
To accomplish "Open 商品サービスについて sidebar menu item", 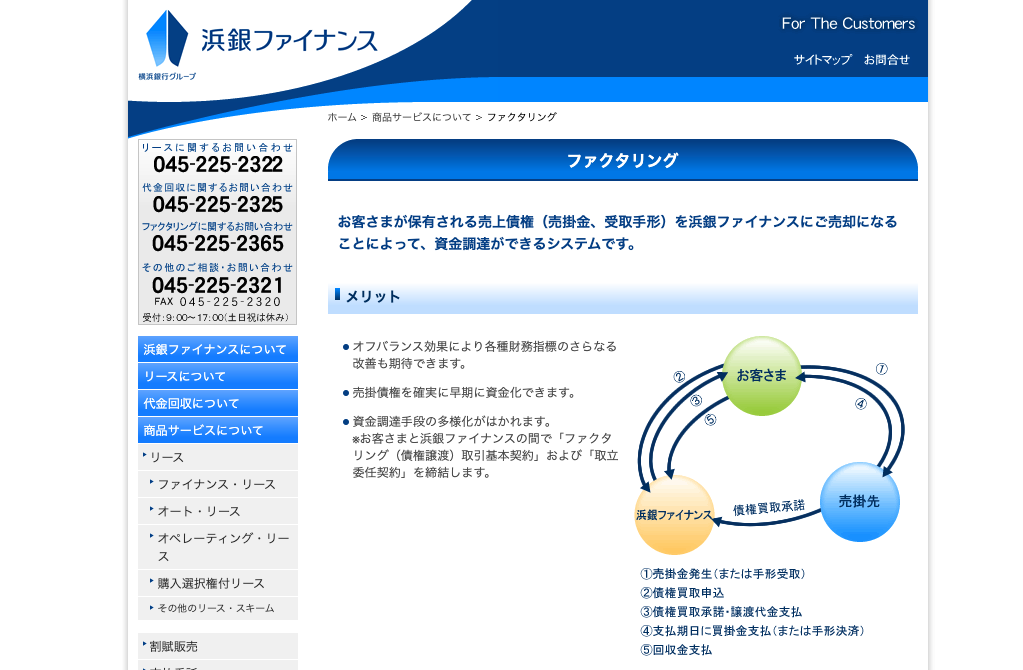I will [217, 430].
